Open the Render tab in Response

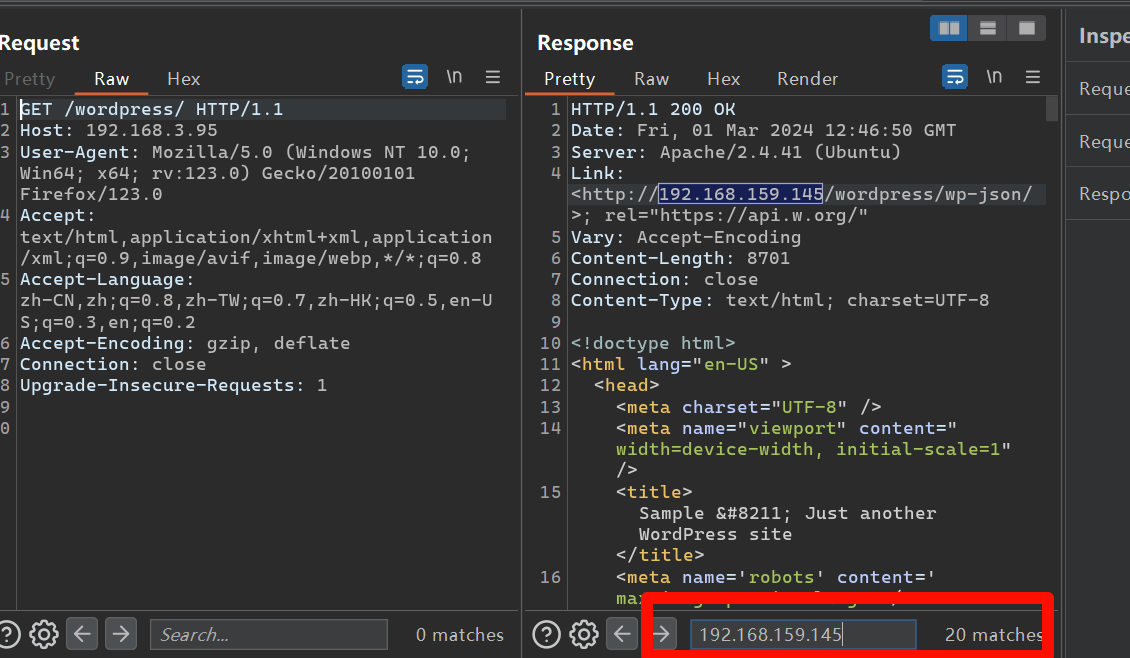click(807, 79)
